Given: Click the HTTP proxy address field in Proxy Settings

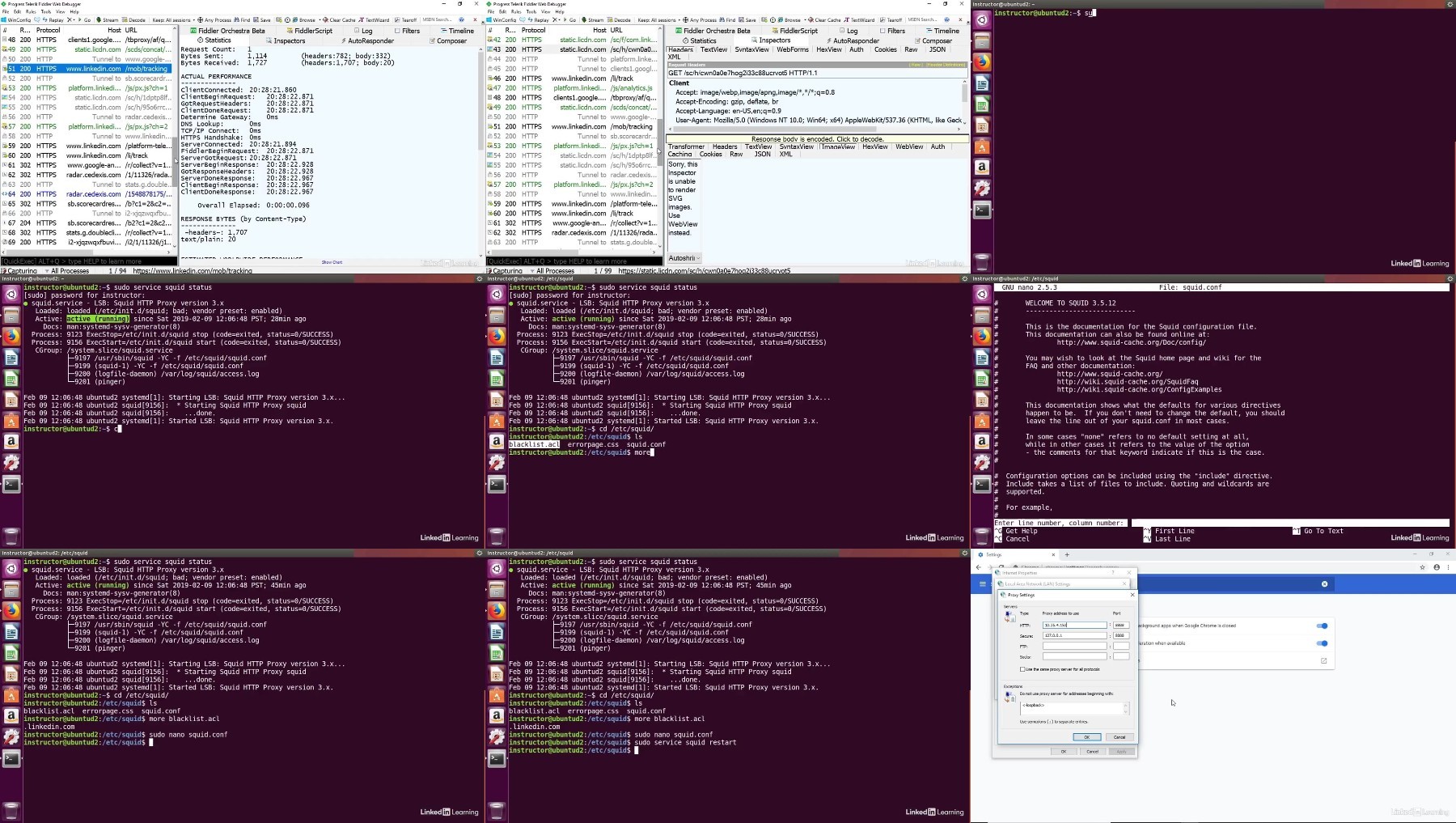Looking at the screenshot, I should click(1074, 625).
